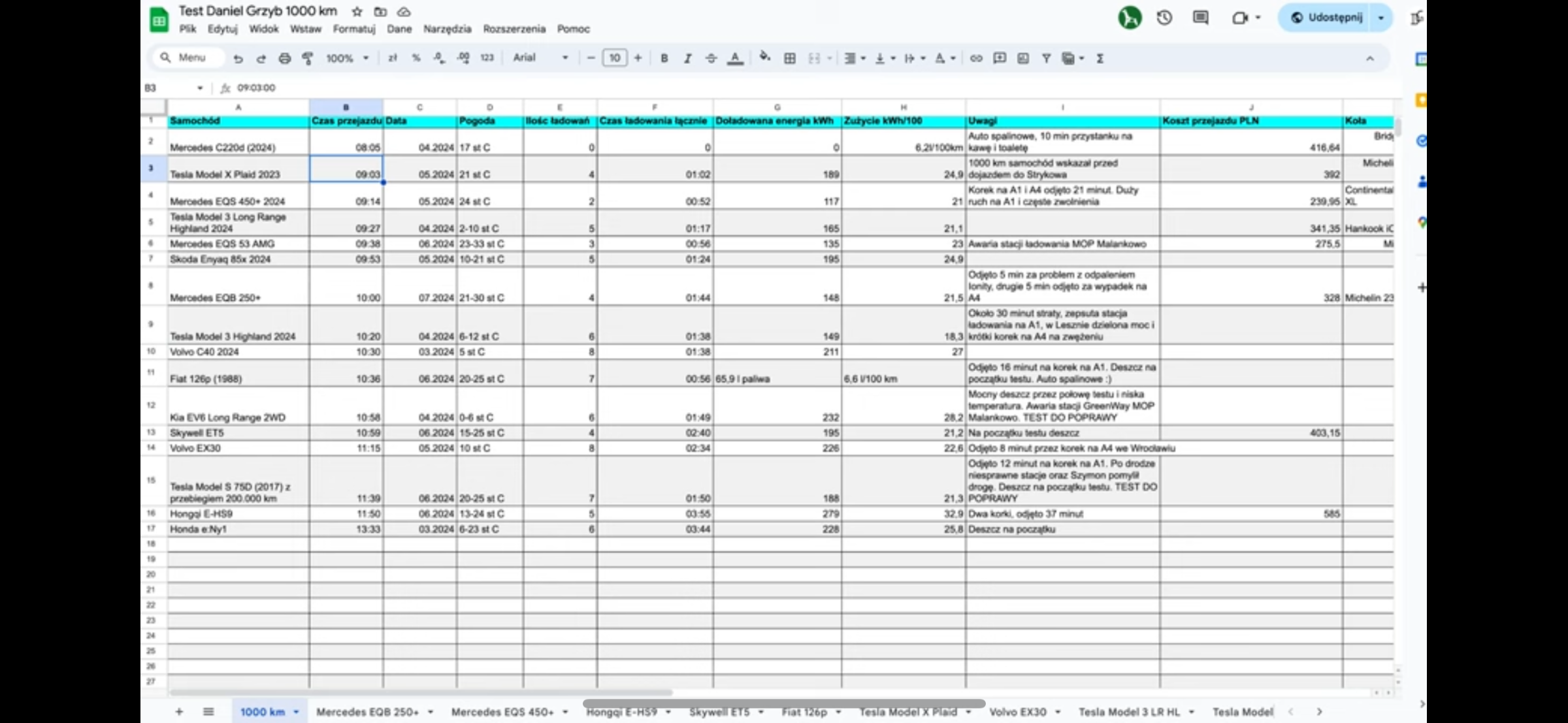Image resolution: width=1568 pixels, height=723 pixels.
Task: Open the Formatuj menu
Action: [x=354, y=29]
